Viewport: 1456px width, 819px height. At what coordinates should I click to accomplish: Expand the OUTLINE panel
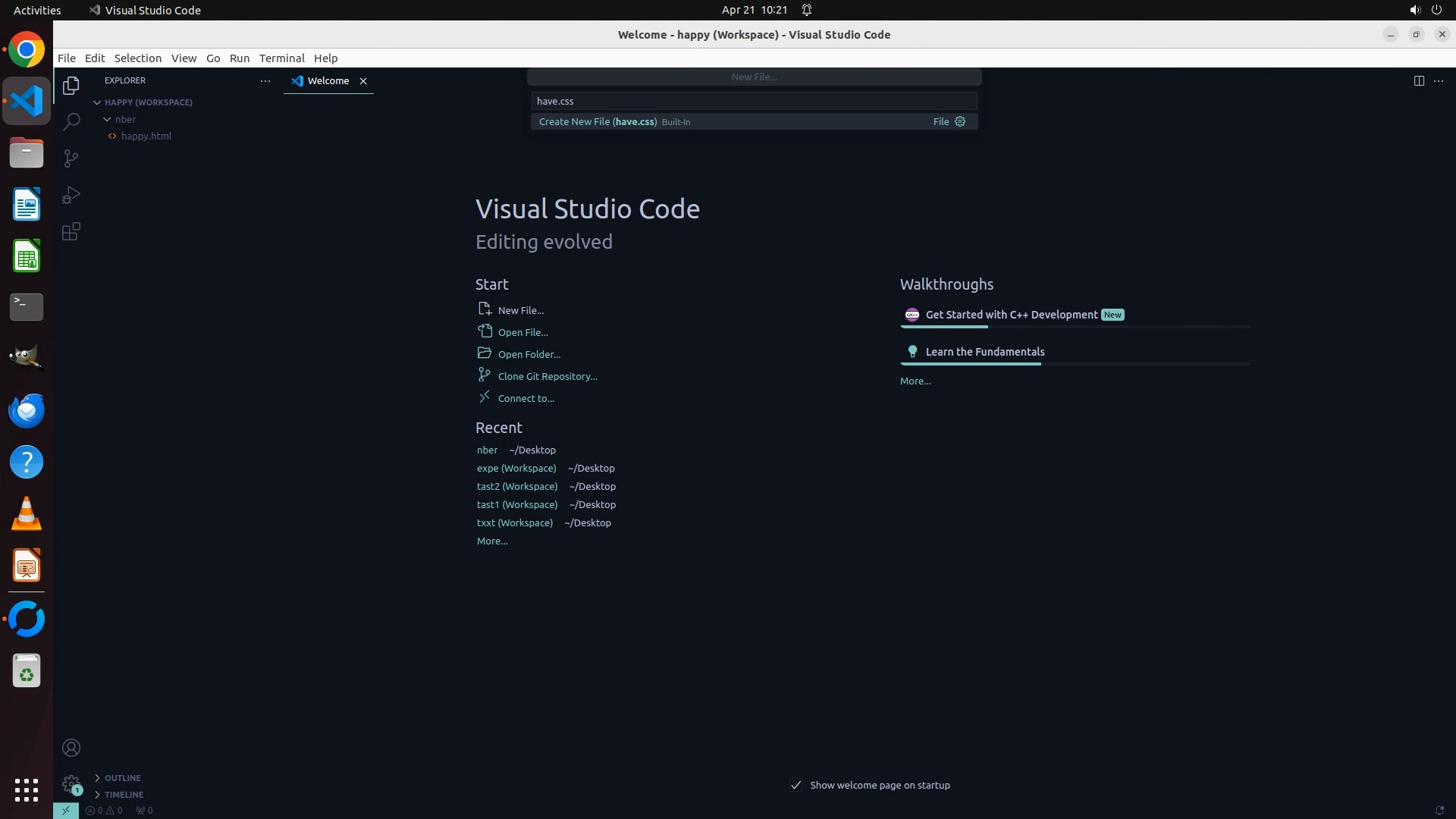pyautogui.click(x=122, y=778)
